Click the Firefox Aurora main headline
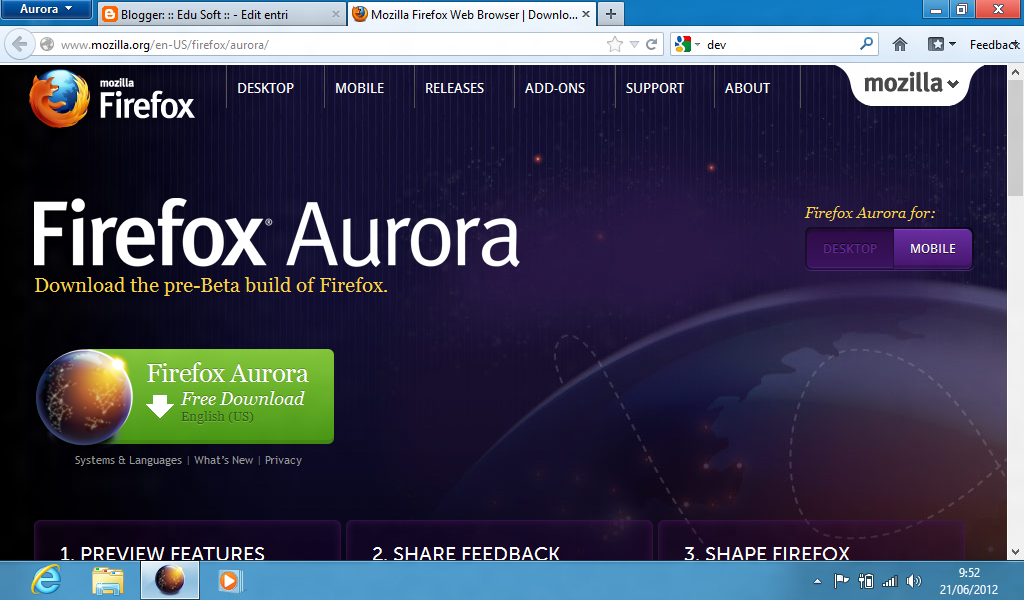 pyautogui.click(x=276, y=233)
